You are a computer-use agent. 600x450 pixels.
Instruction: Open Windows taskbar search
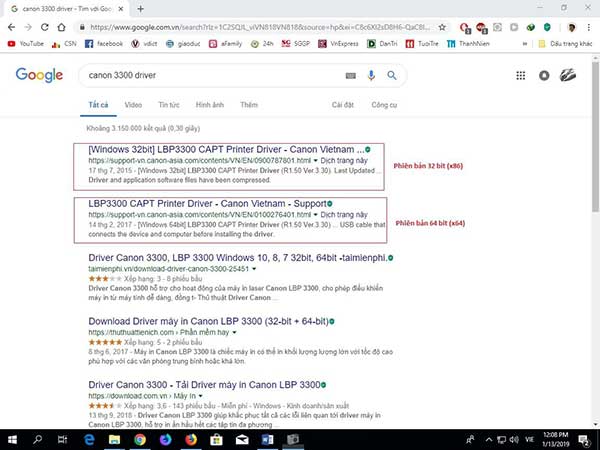(x=38, y=440)
